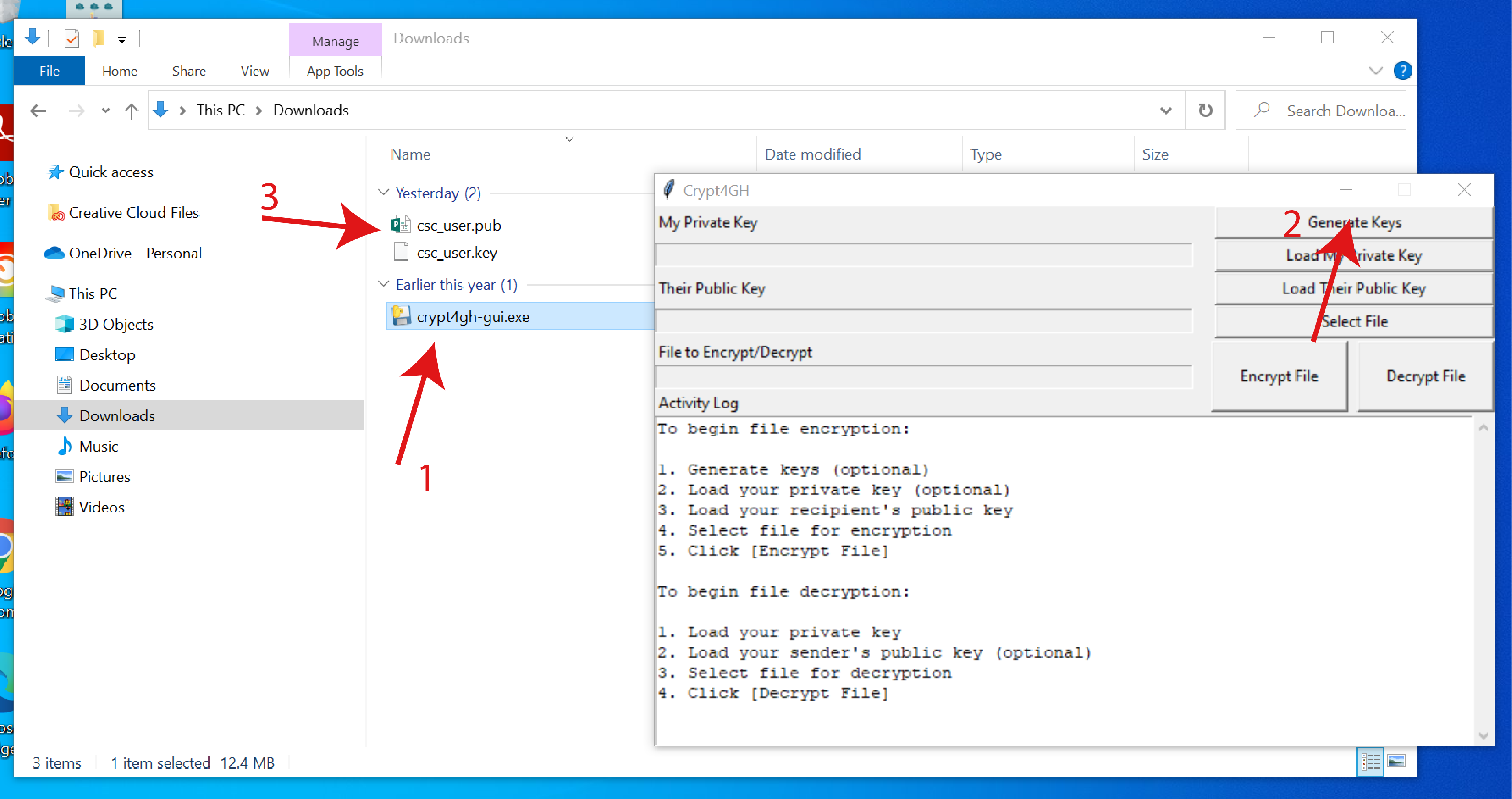1512x799 pixels.
Task: Expand the ribbon with the chevron
Action: tap(1376, 71)
